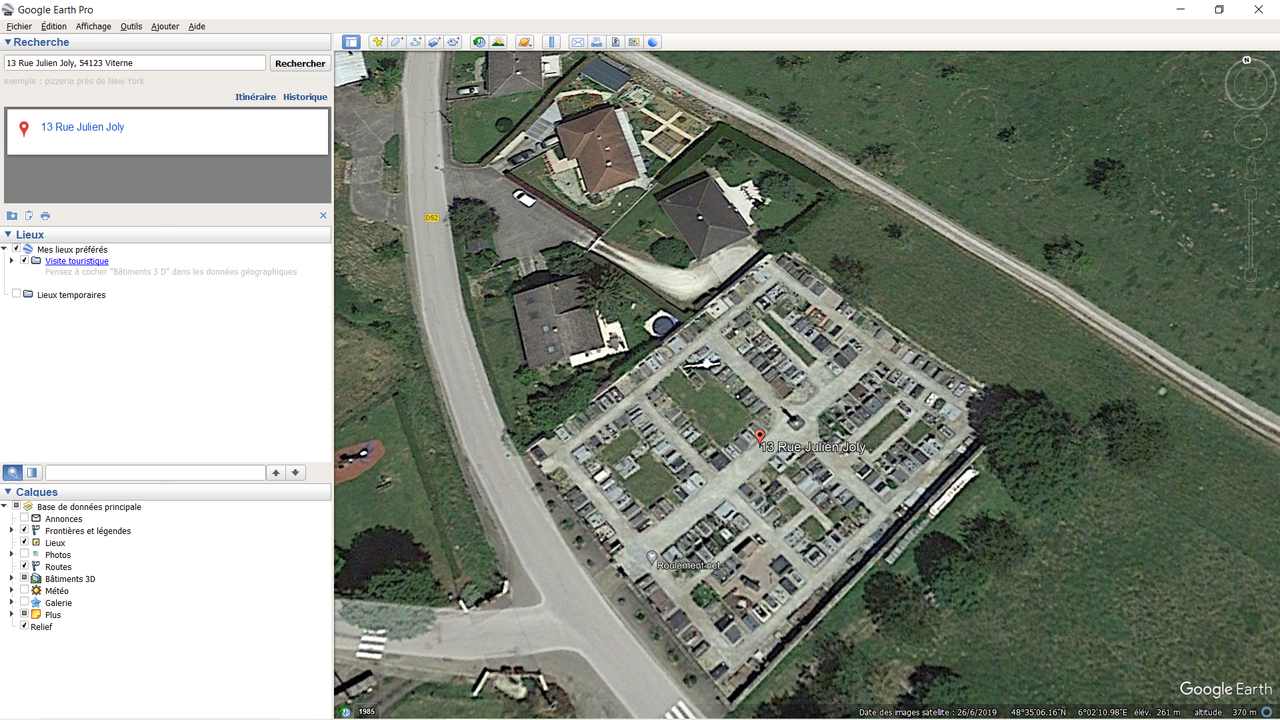
Task: Select the Add Polygon tool
Action: click(397, 42)
